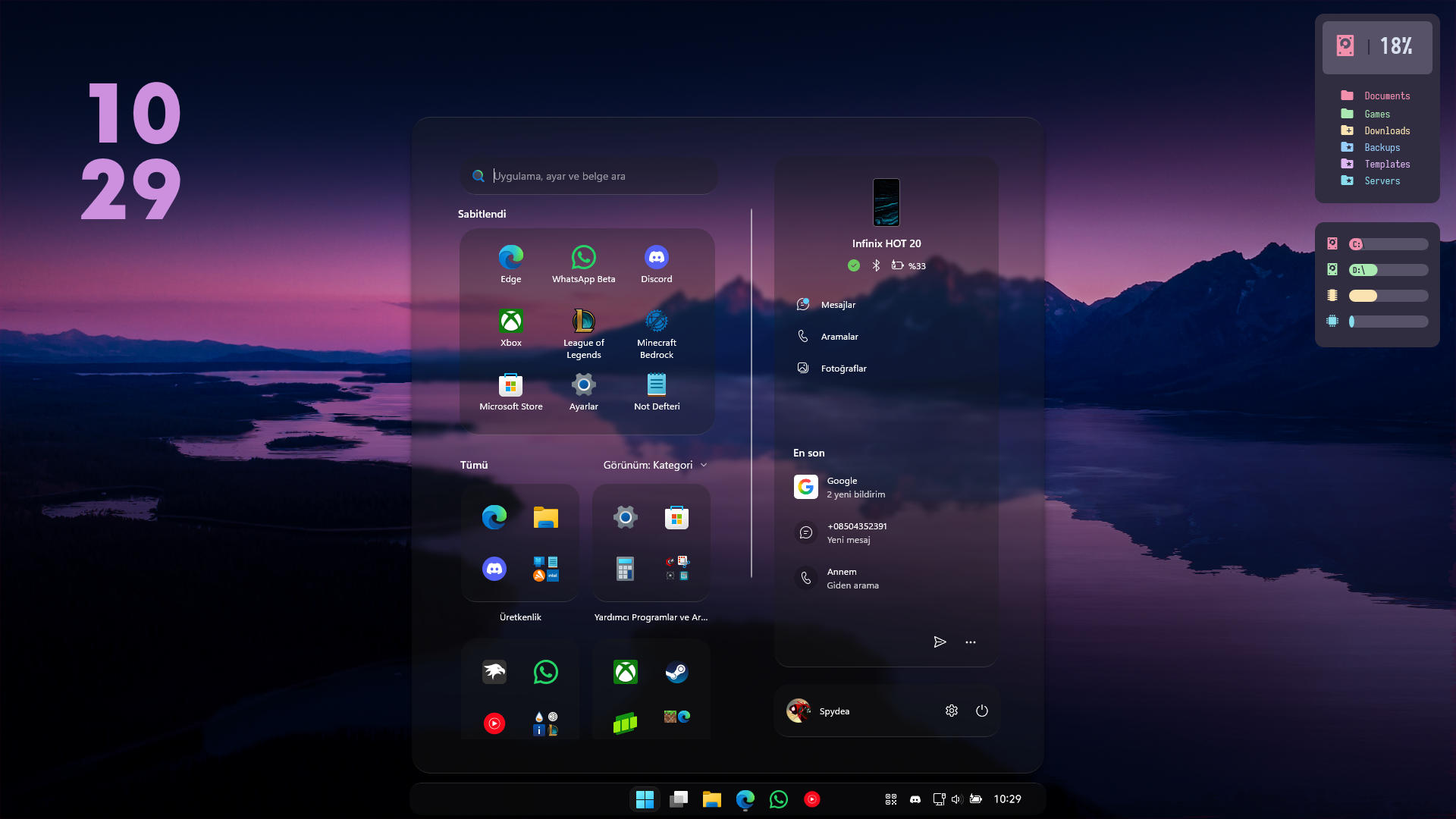Click the D:\ drive usage bar

point(1389,270)
